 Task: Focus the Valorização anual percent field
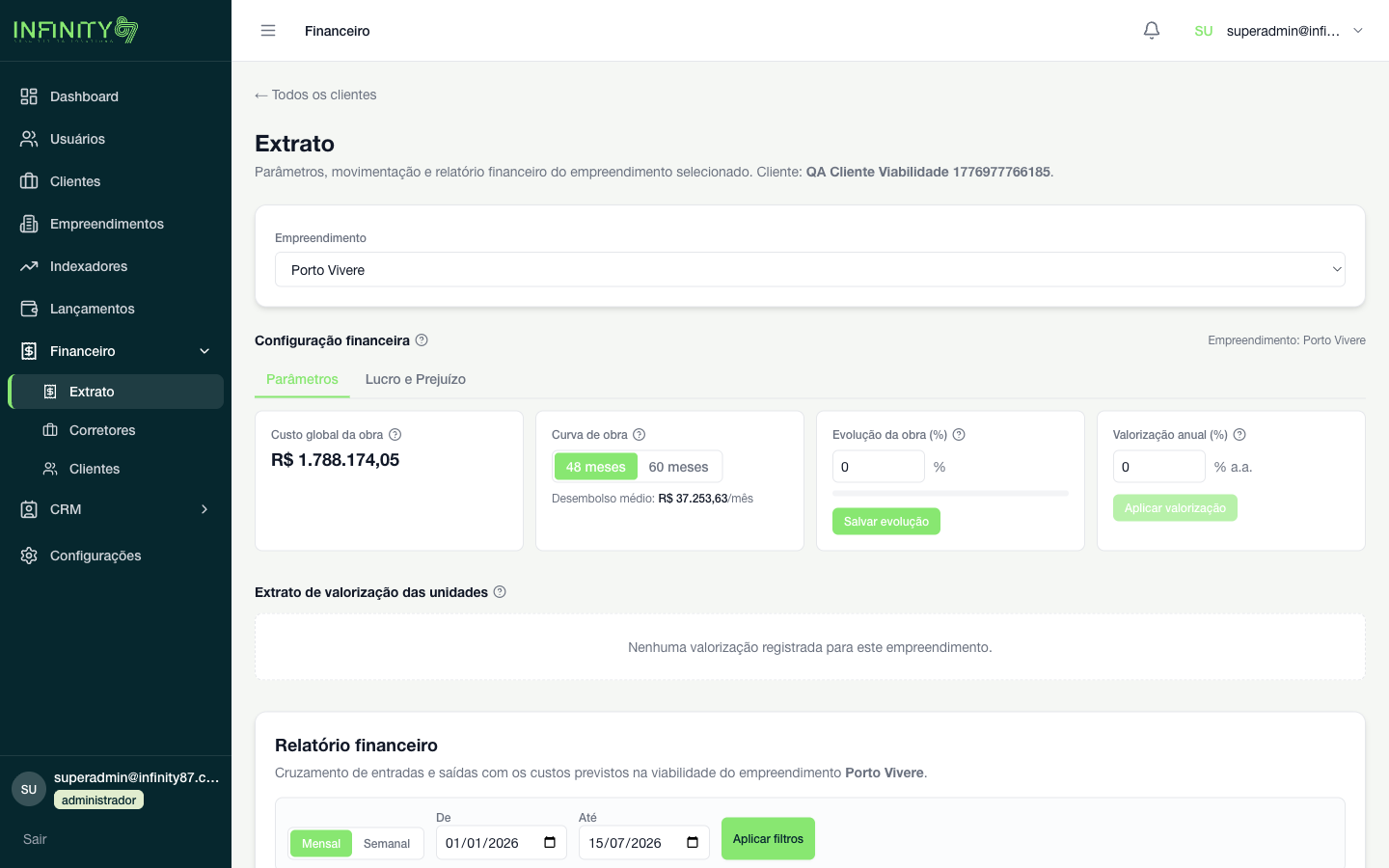[x=1158, y=467]
